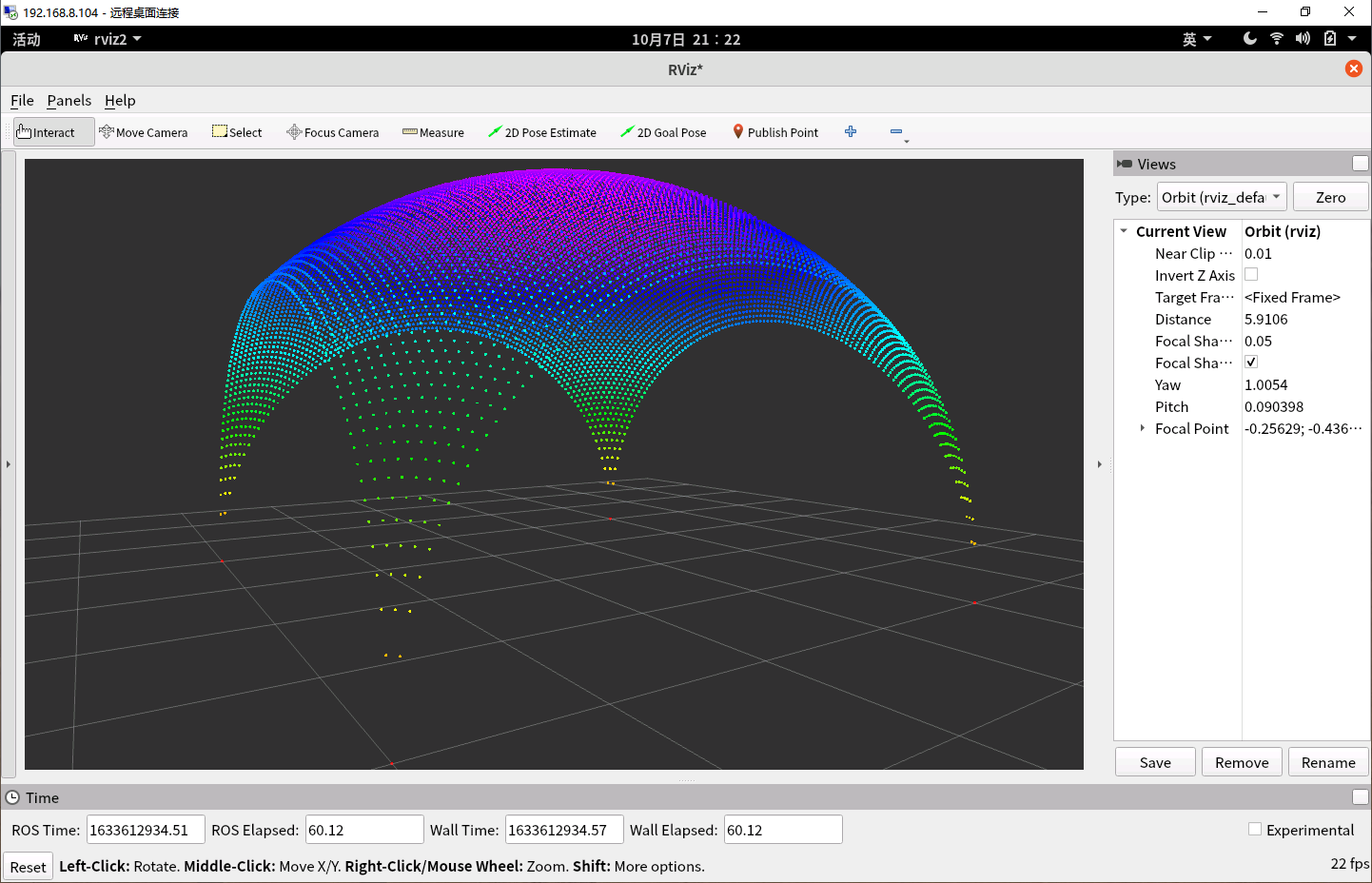Click the ROS Time input field
The image size is (1372, 883).
pos(145,830)
